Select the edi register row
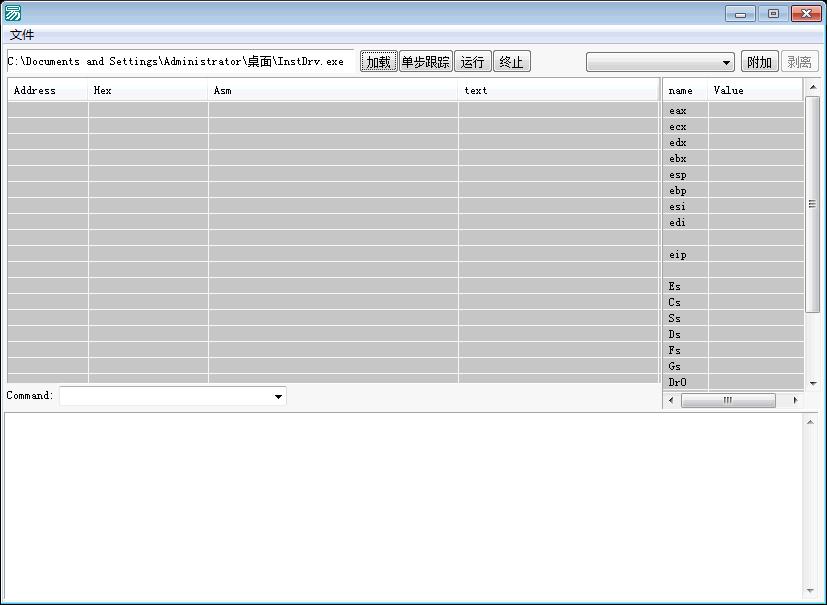 click(733, 222)
